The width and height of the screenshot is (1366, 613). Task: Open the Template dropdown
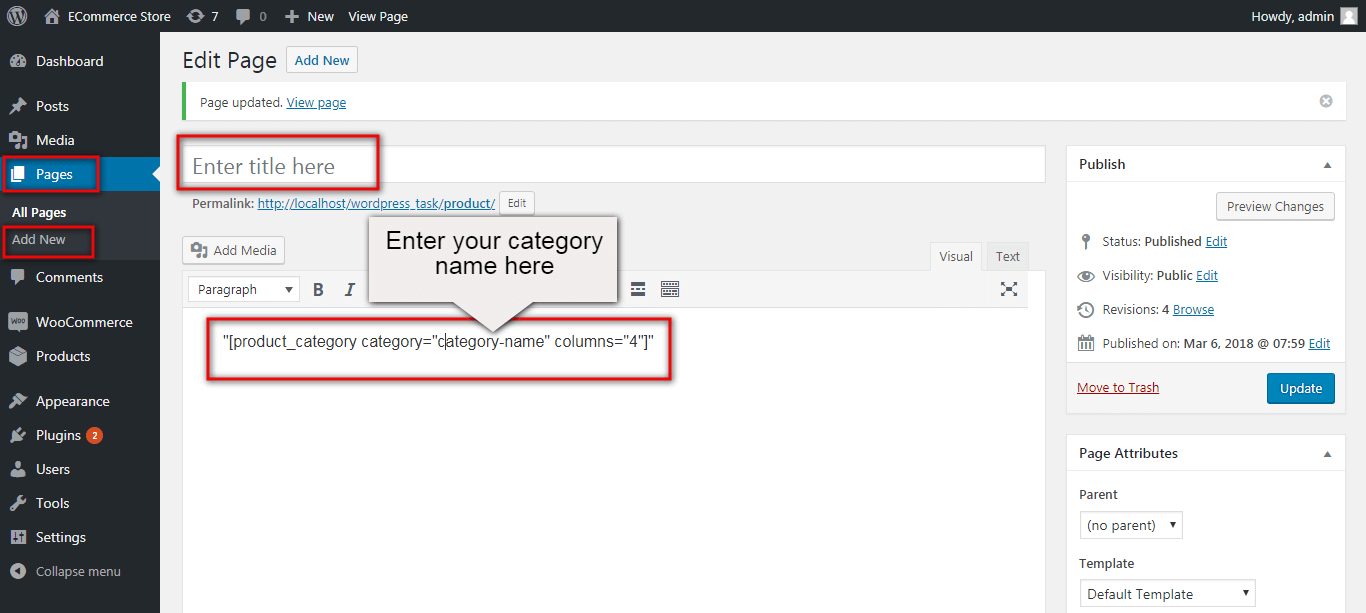pyautogui.click(x=1167, y=594)
